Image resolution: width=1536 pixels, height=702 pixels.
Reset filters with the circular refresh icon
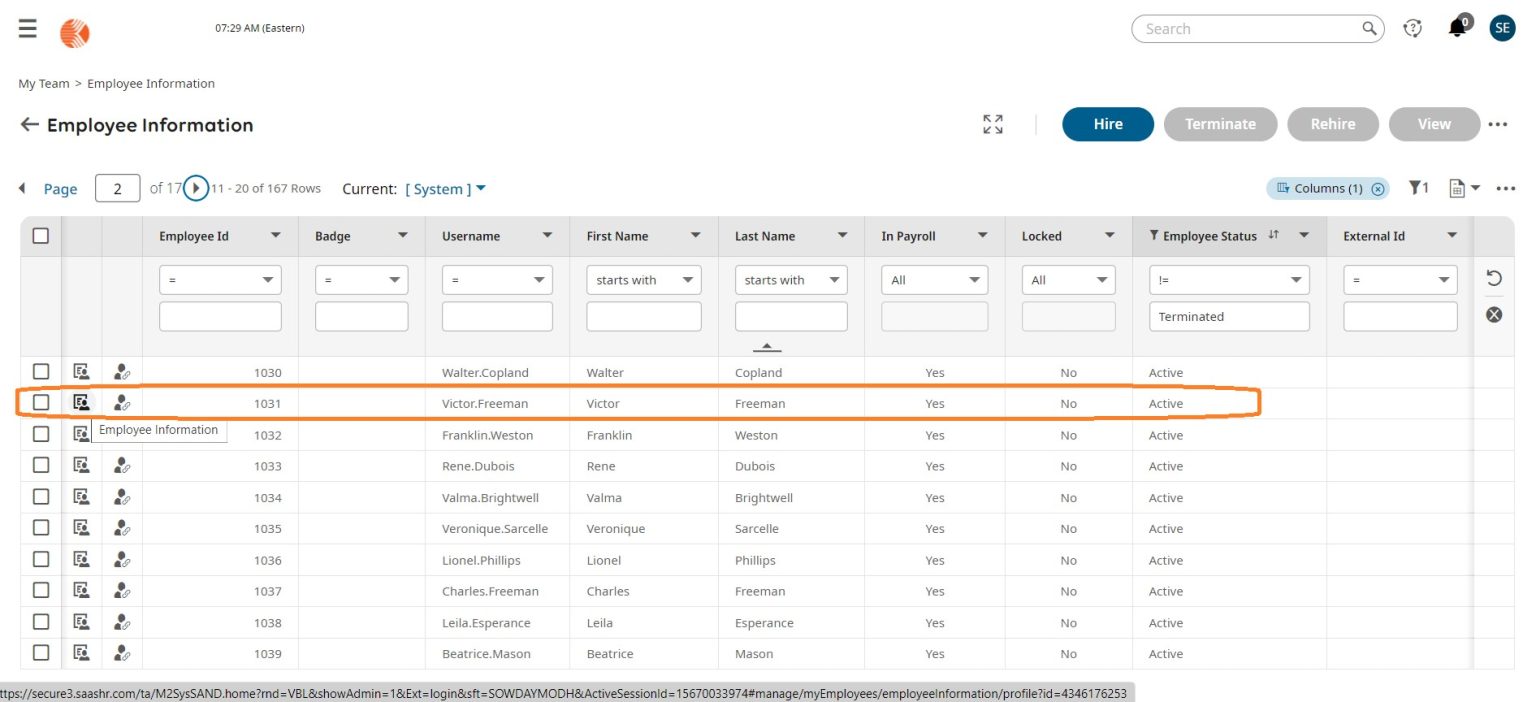click(1493, 278)
